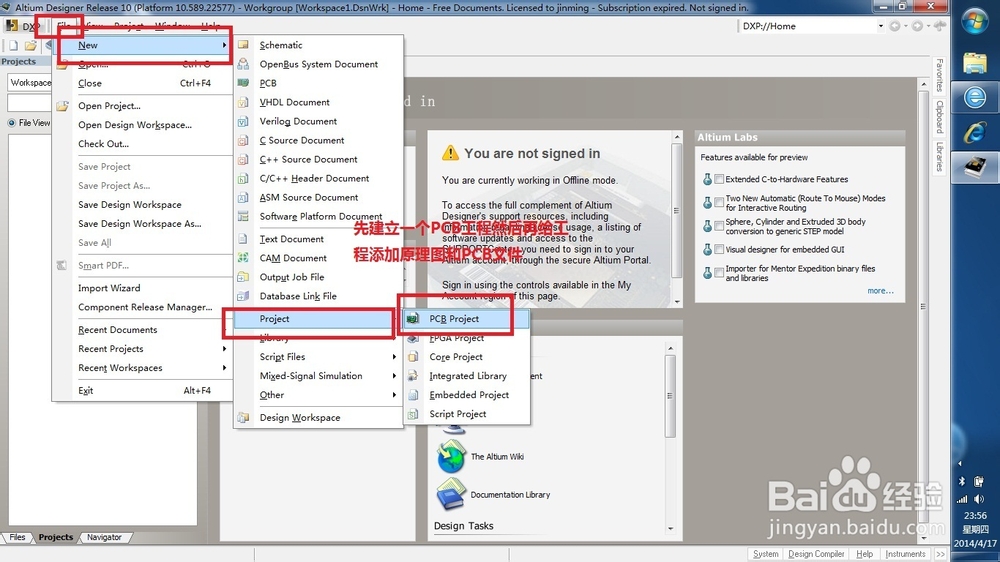
Task: Switch to Files tab
Action: [x=17, y=537]
